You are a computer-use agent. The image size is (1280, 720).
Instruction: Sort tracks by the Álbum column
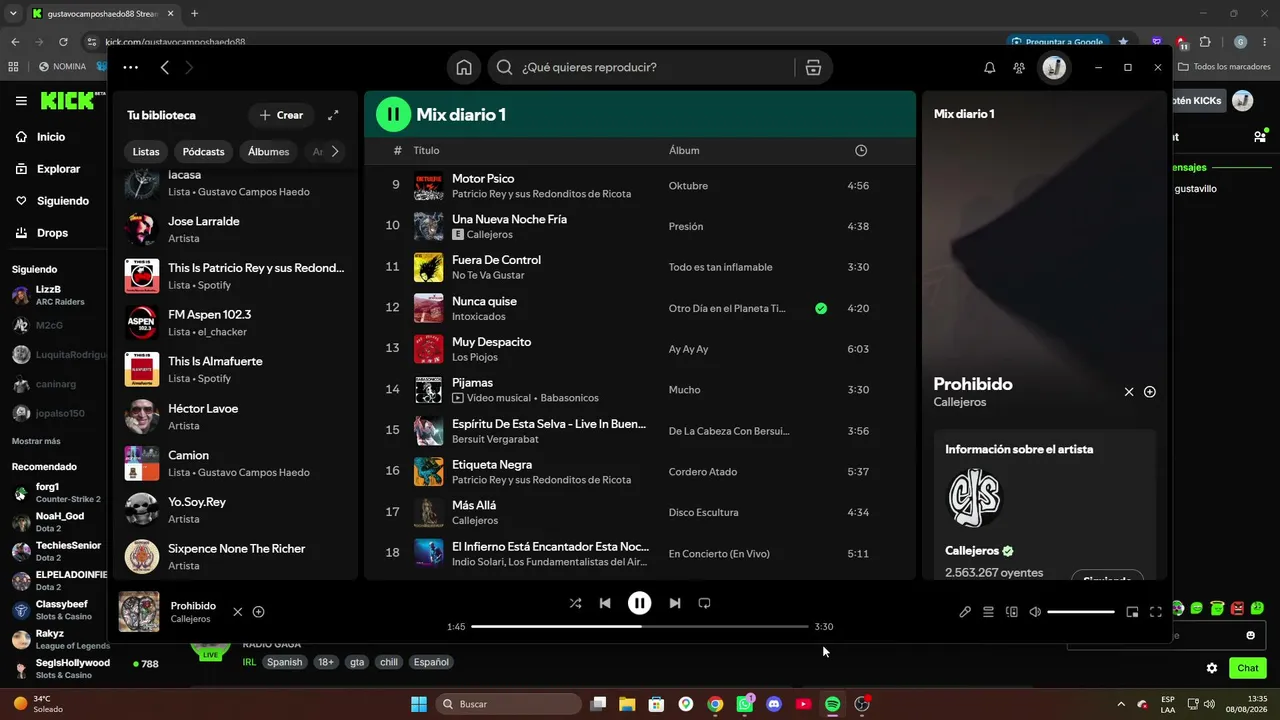[684, 150]
